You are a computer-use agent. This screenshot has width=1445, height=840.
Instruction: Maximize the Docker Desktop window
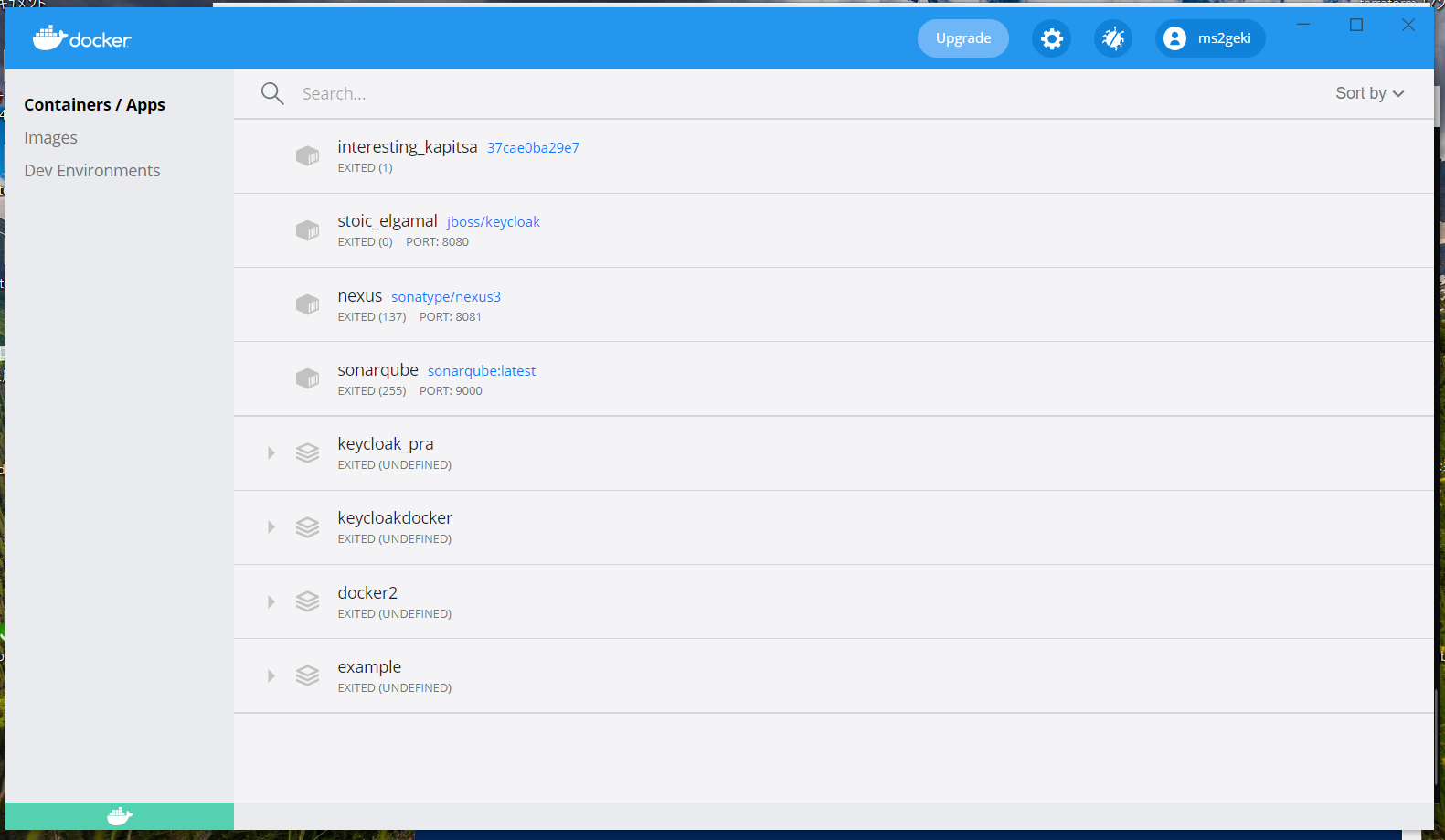[x=1356, y=25]
